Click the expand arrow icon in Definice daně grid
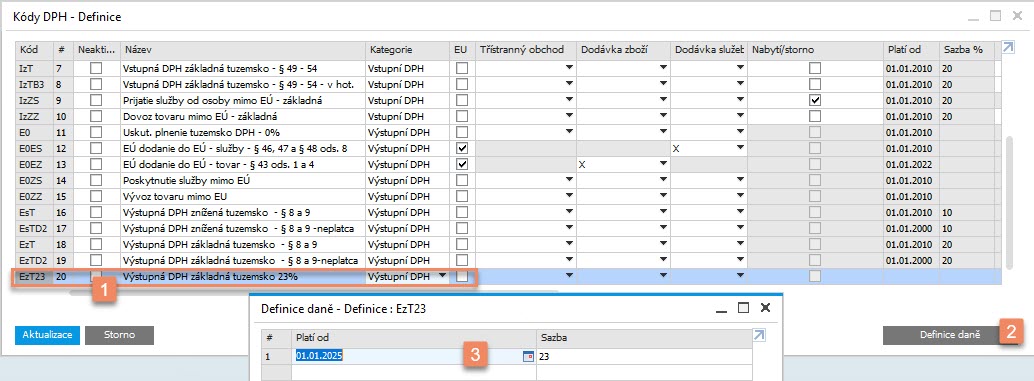1034x381 pixels. 760,336
